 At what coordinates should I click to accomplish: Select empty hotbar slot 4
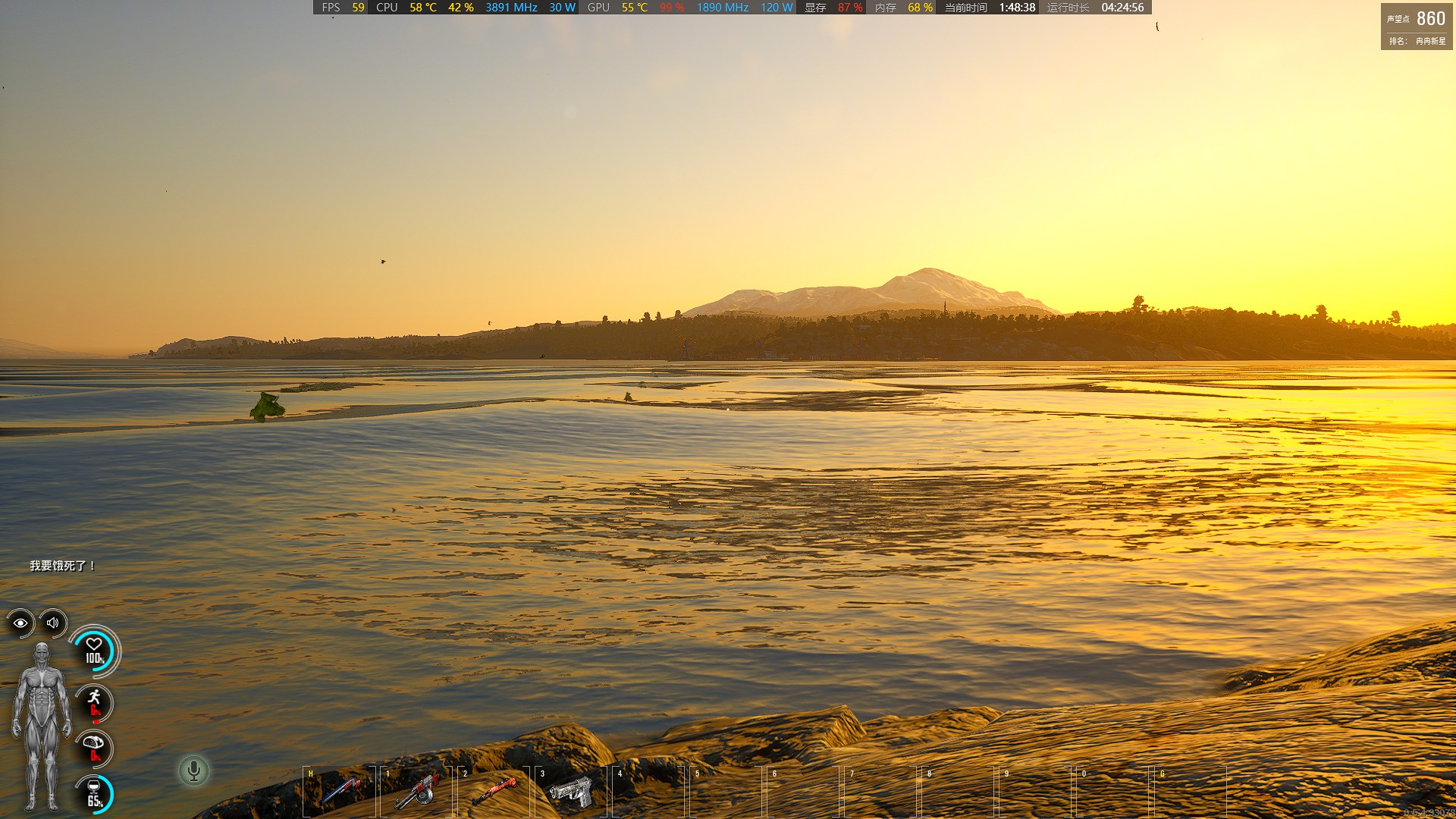point(648,792)
